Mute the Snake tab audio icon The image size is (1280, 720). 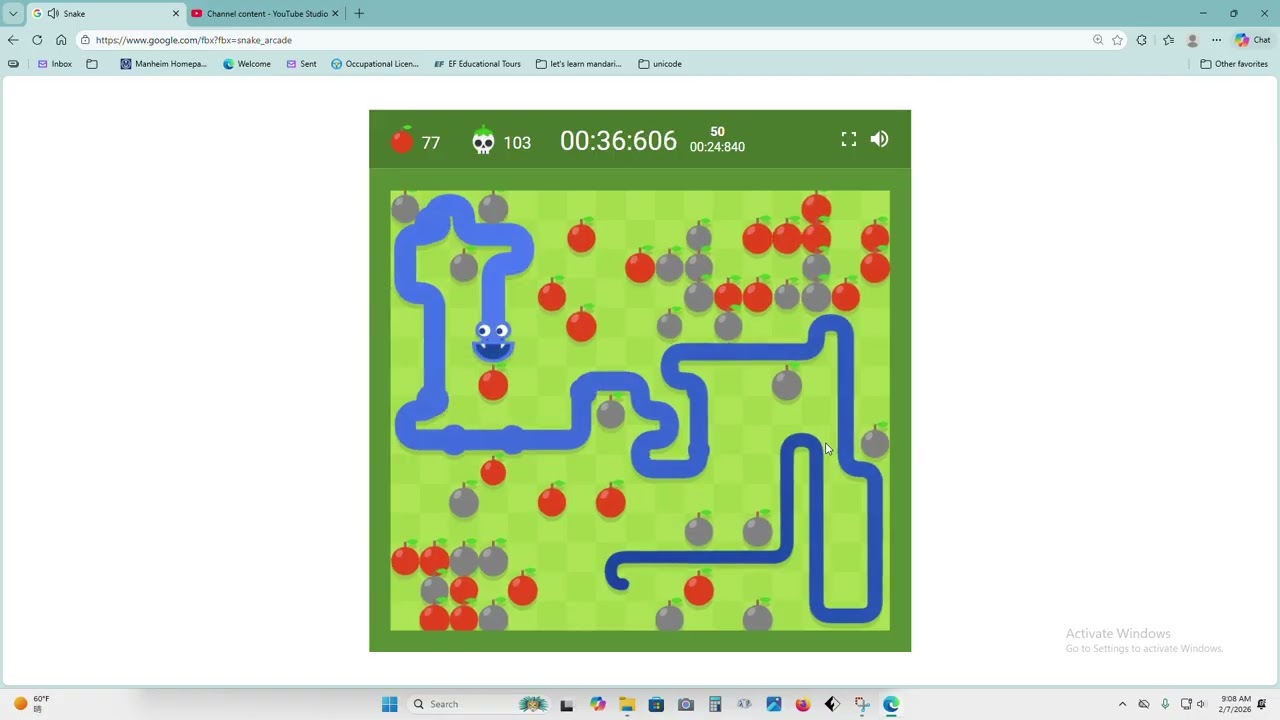53,14
